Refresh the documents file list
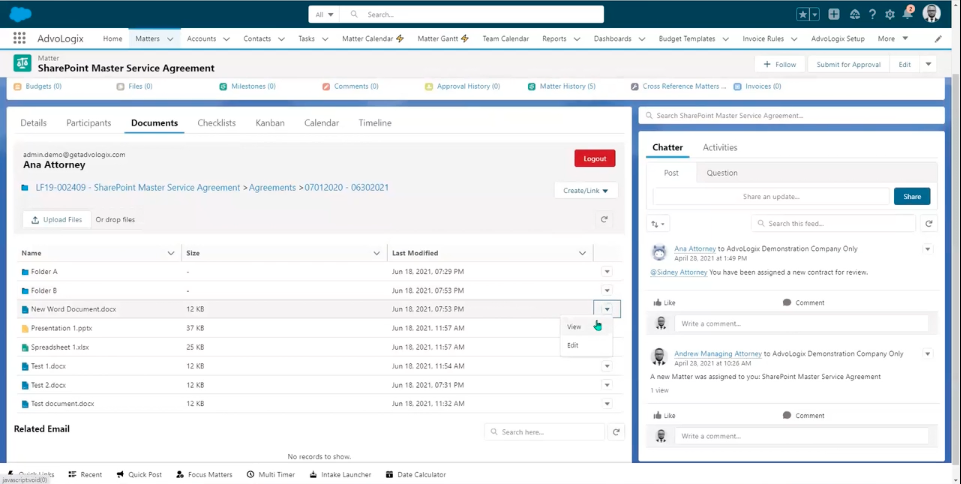The width and height of the screenshot is (961, 484). point(604,219)
